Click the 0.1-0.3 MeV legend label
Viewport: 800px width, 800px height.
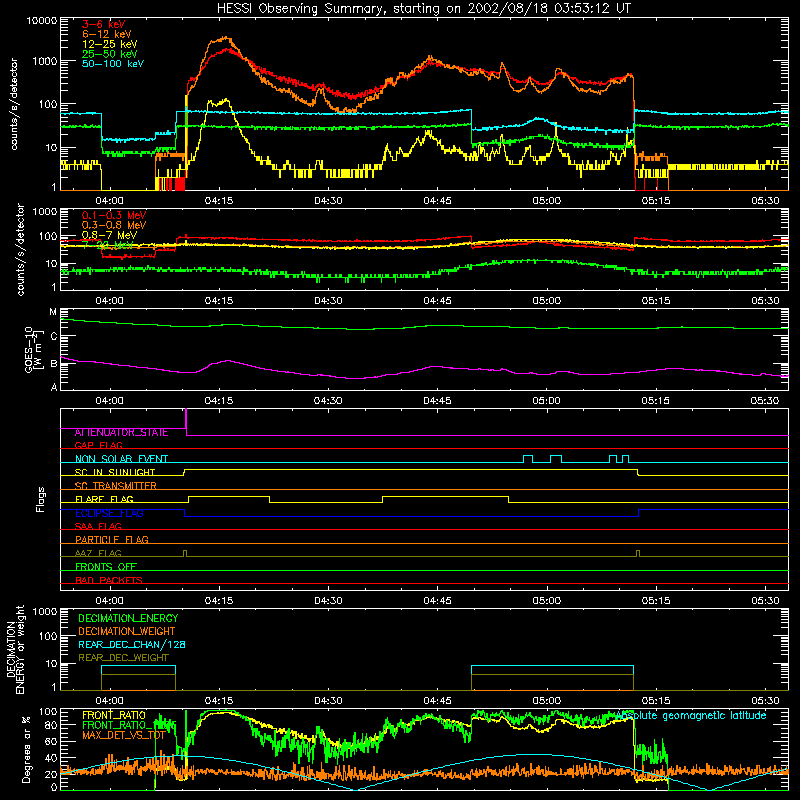[114, 215]
